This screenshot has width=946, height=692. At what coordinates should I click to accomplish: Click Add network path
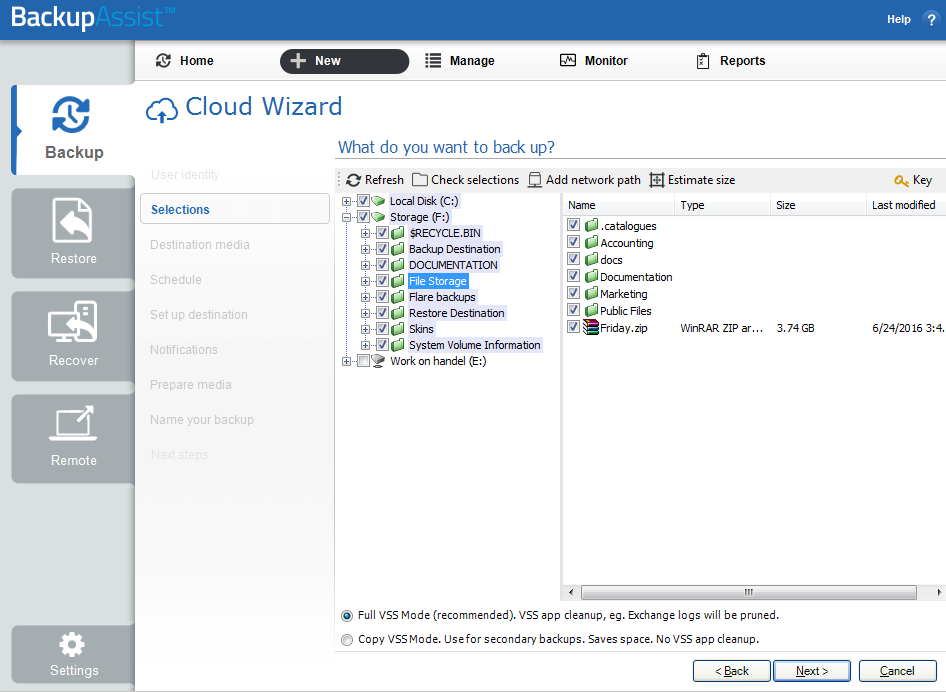pyautogui.click(x=584, y=180)
